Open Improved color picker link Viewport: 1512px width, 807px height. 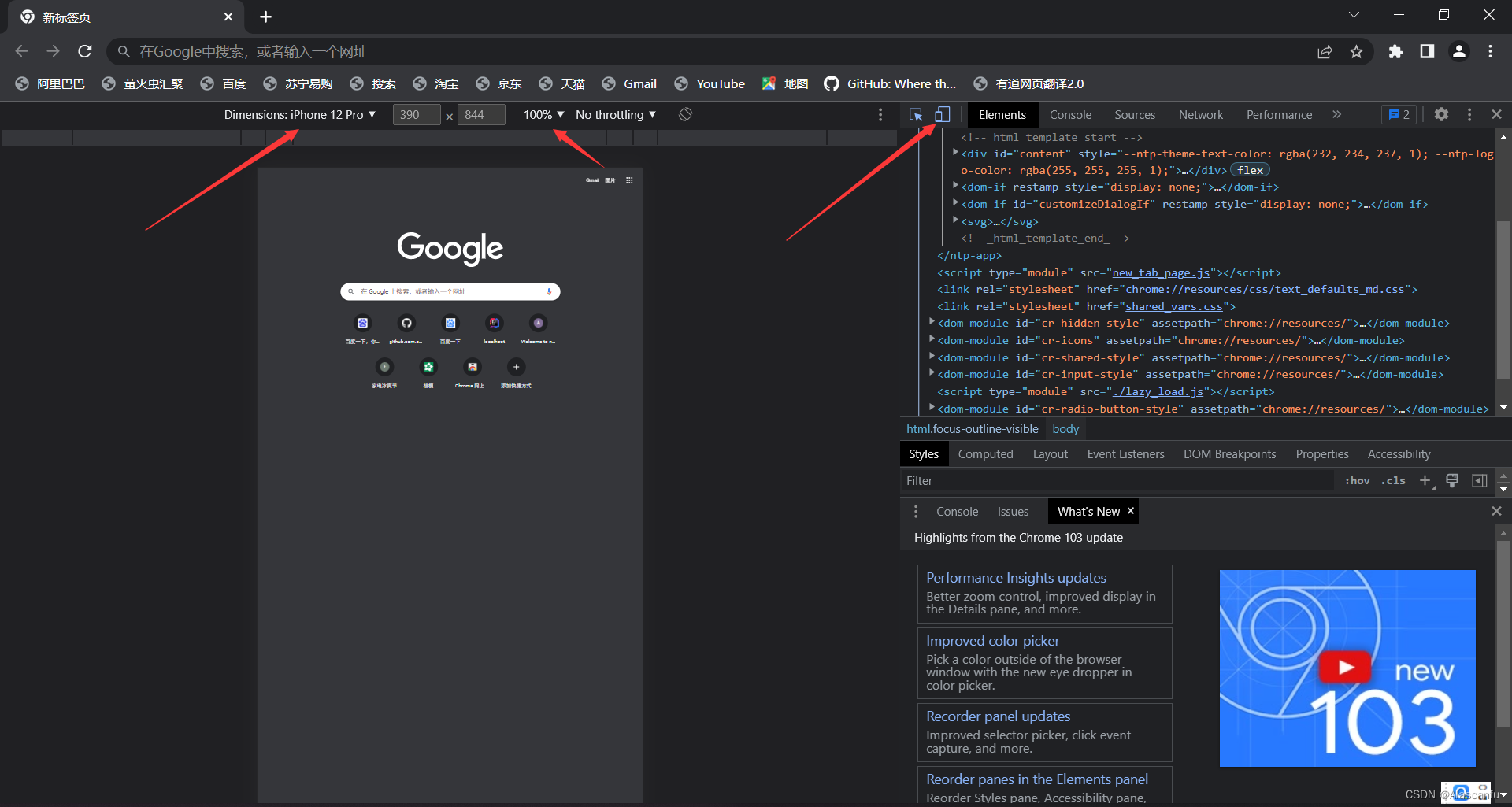pyautogui.click(x=992, y=641)
